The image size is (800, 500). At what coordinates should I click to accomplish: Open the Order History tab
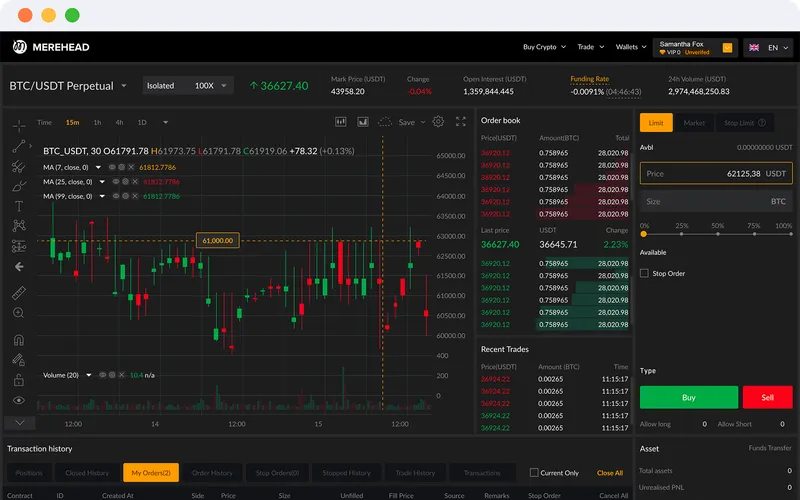212,473
